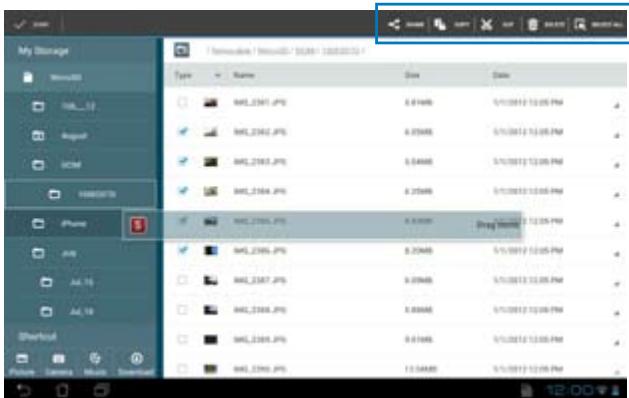Viewport: 629px width, 398px height.
Task: Open the thumbnail of IMG_2370.JPG
Action: coord(211,369)
